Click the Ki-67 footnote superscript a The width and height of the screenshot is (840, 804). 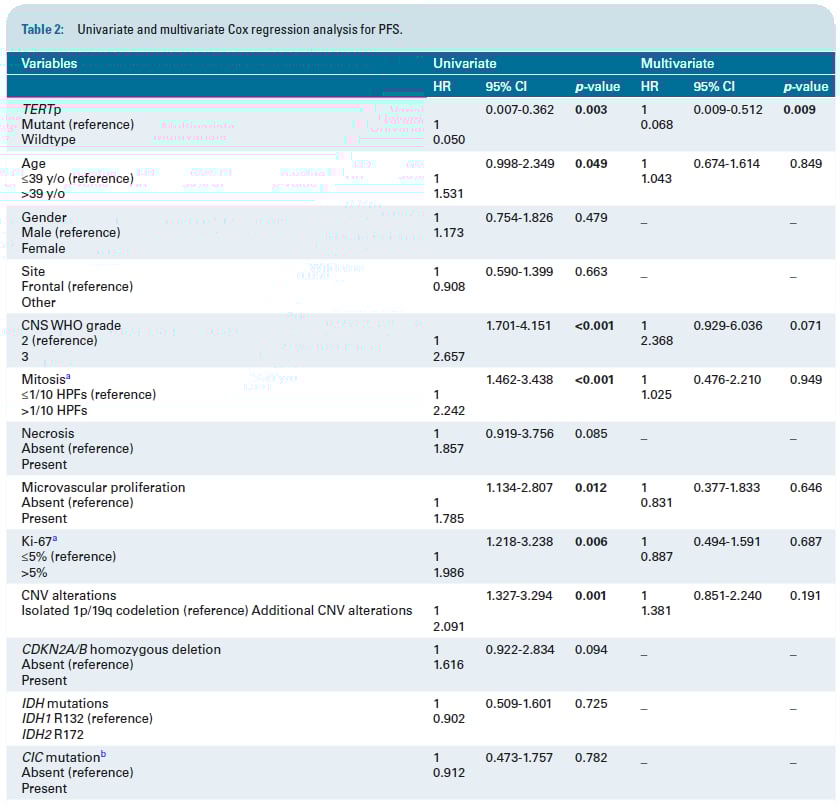pyautogui.click(x=67, y=538)
